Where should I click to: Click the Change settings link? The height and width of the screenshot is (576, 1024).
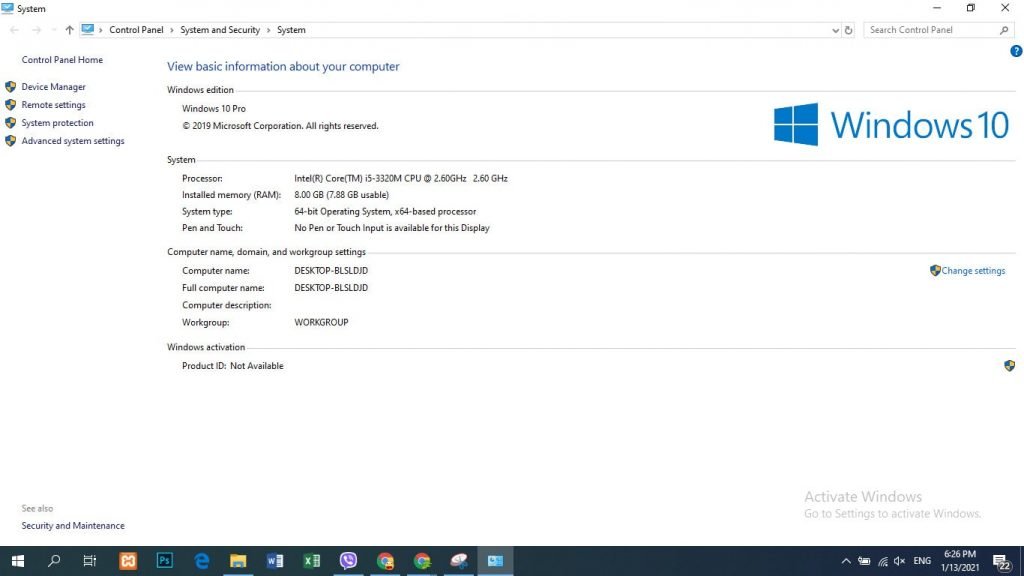(x=973, y=270)
